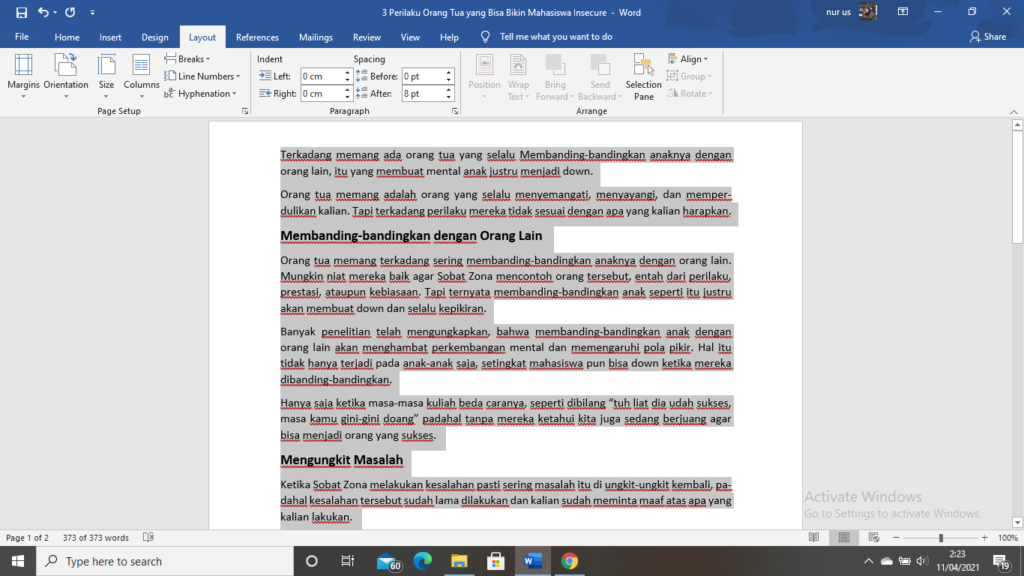Screen dimensions: 1024x576
Task: Click the zoom slider handle
Action: (941, 537)
